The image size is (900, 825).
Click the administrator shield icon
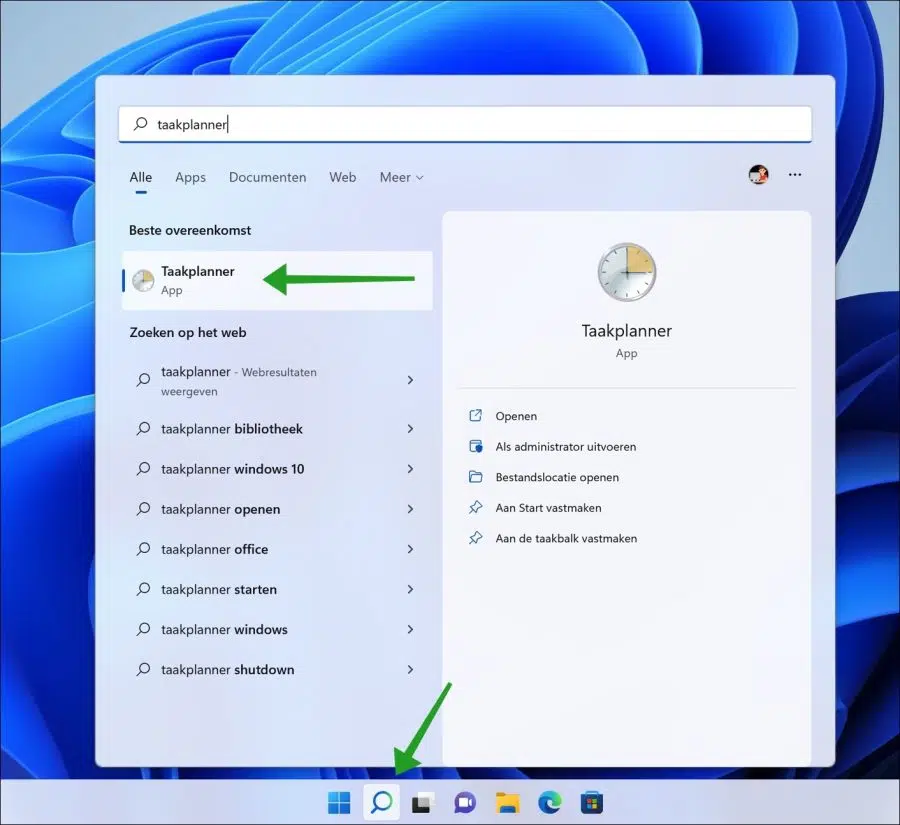[475, 446]
